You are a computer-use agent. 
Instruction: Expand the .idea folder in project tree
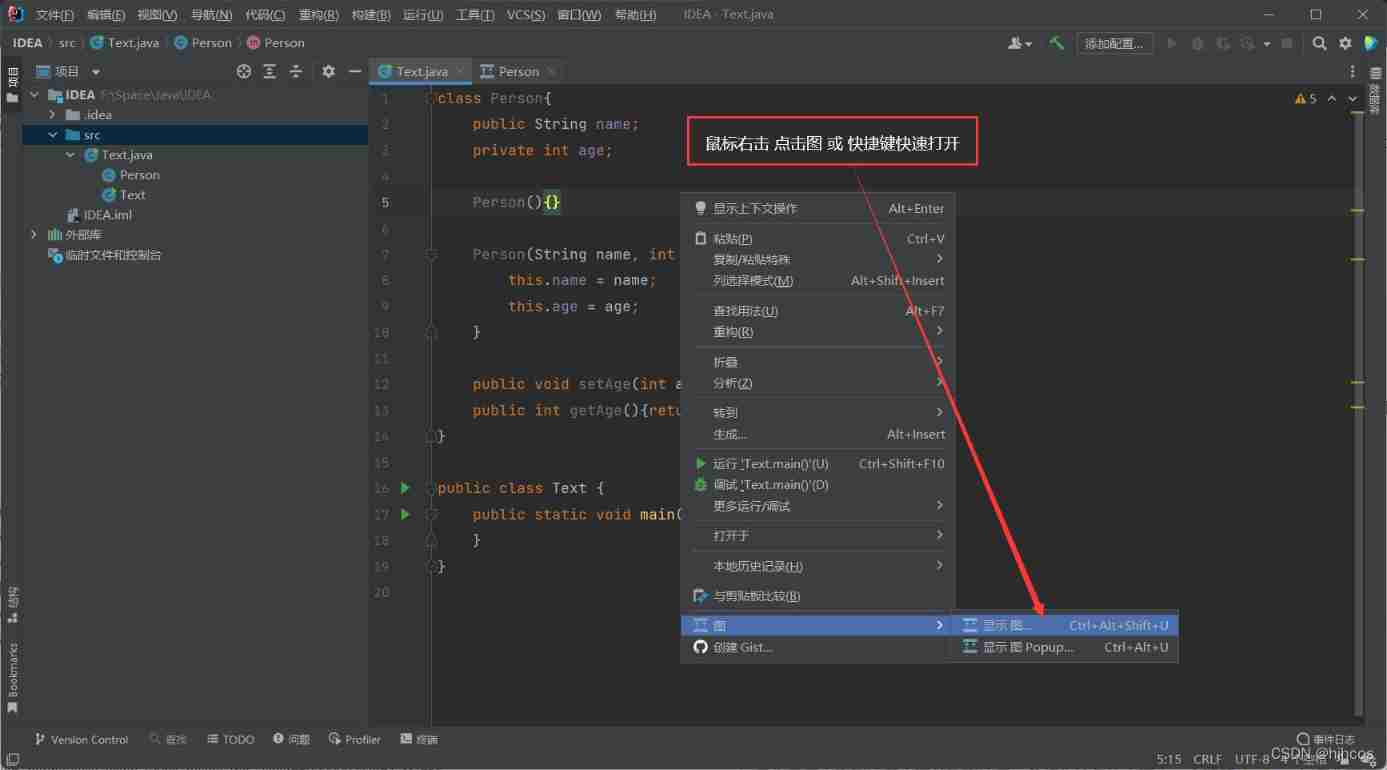click(53, 115)
